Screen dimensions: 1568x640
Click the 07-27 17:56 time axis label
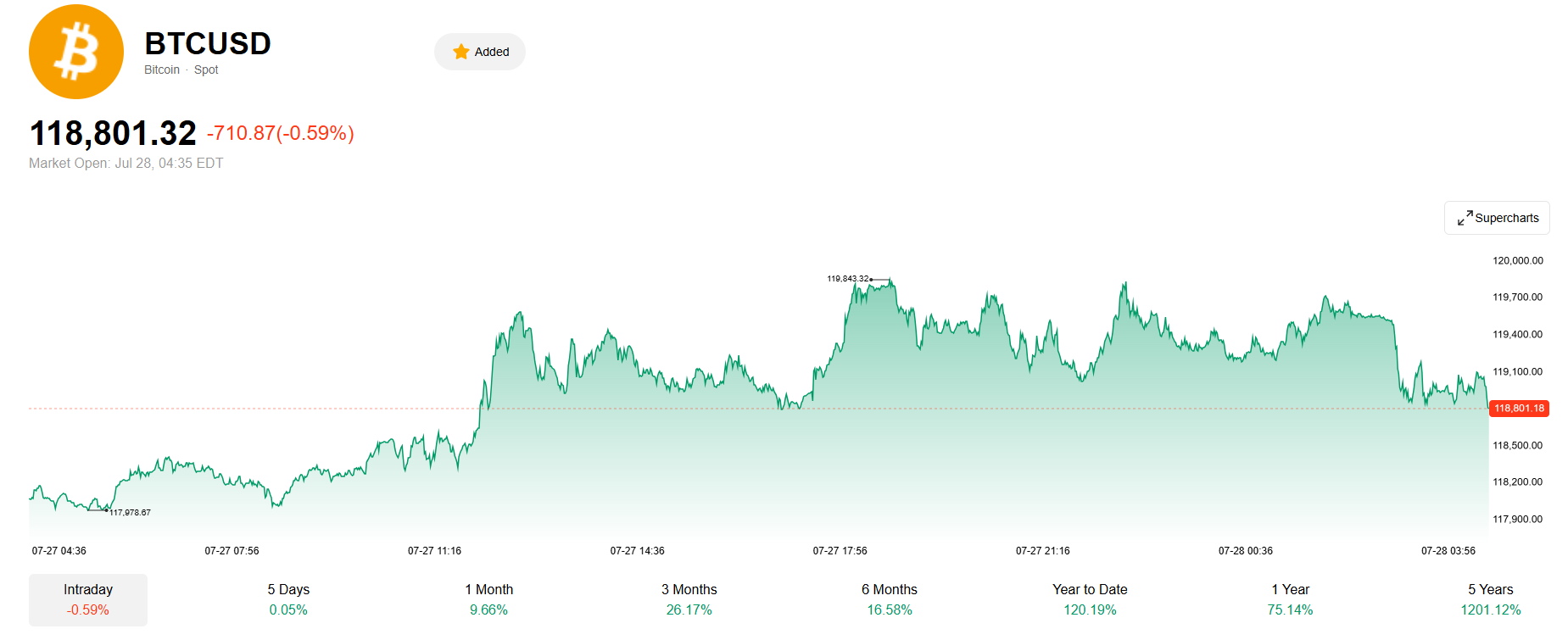[x=840, y=550]
